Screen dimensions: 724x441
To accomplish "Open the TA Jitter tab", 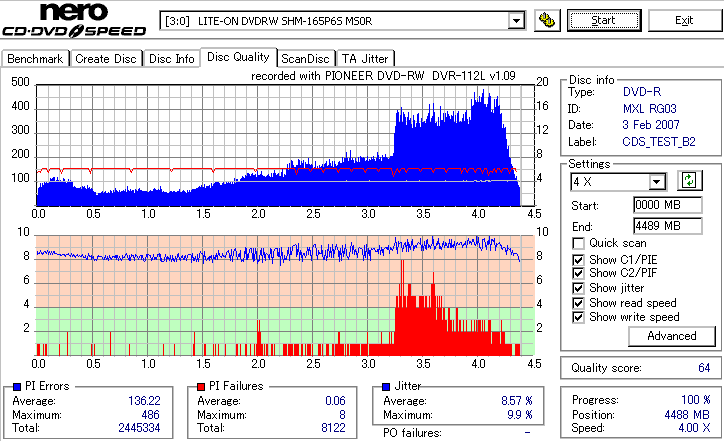I will coord(365,59).
